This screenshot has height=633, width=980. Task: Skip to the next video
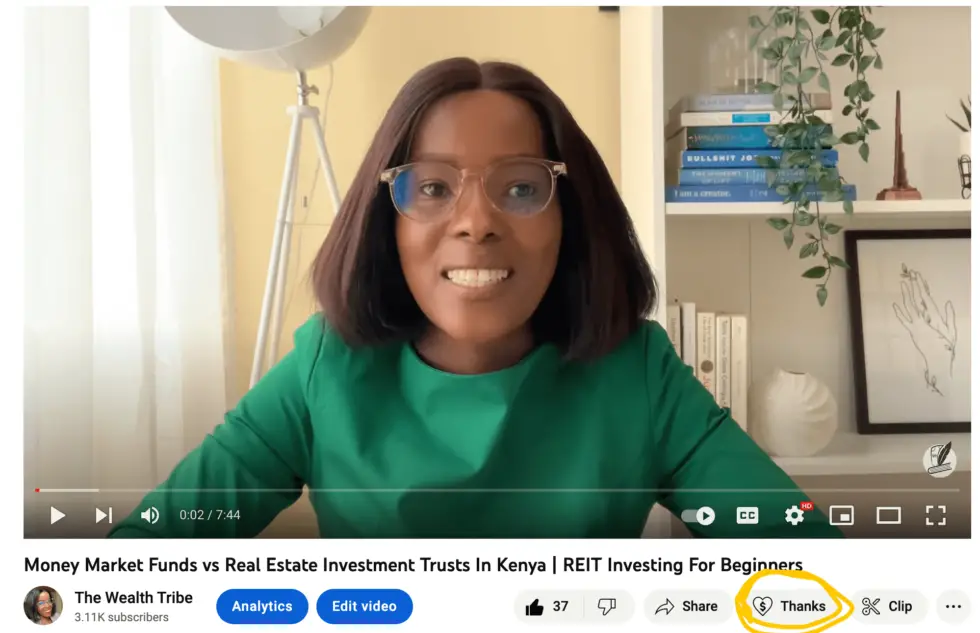point(104,516)
